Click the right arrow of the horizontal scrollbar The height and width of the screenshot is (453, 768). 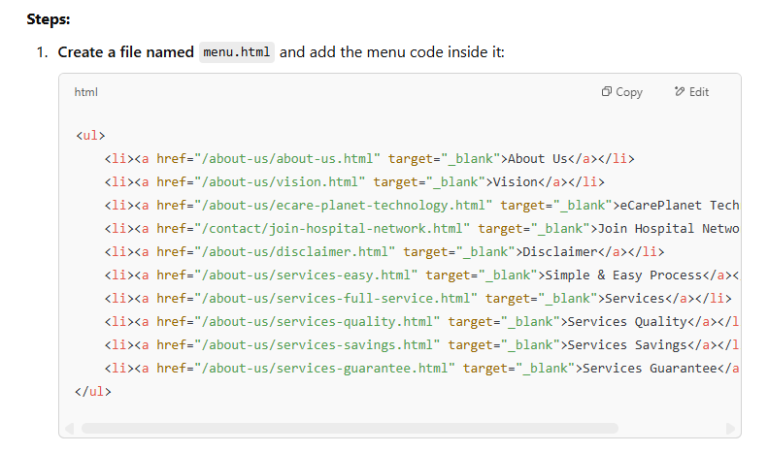(x=730, y=428)
